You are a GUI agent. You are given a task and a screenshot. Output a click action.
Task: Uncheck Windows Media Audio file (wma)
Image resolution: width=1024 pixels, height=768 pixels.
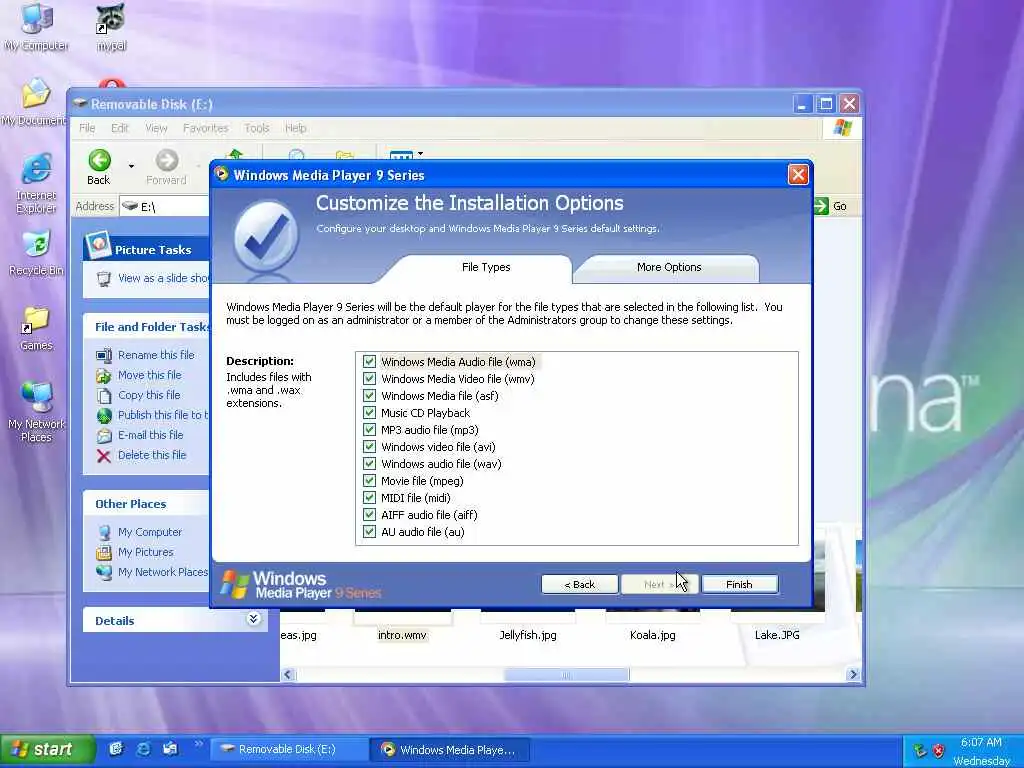(370, 362)
